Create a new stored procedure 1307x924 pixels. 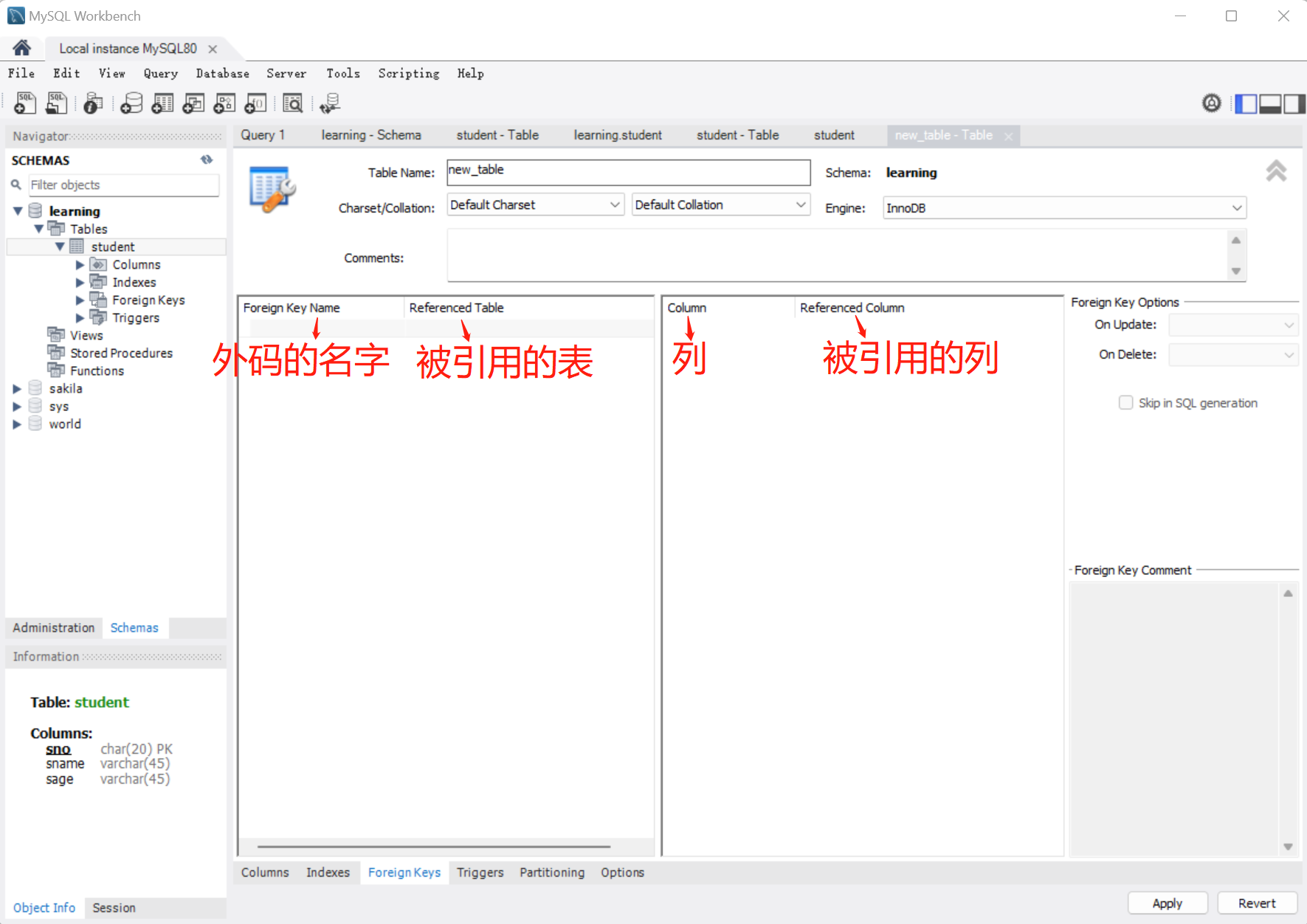tap(224, 103)
